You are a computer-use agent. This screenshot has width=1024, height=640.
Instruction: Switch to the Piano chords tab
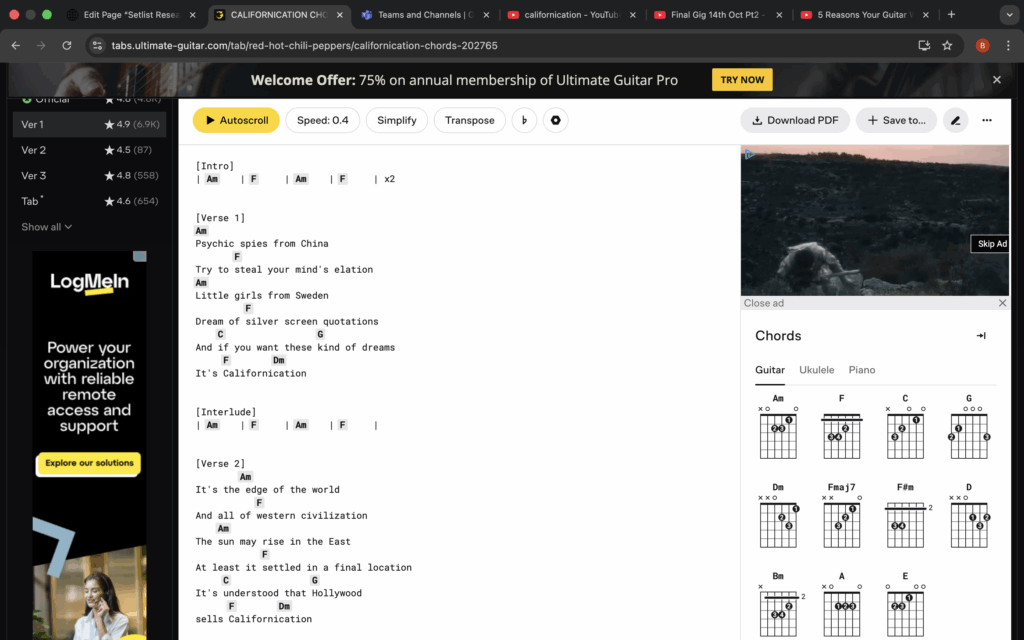861,370
